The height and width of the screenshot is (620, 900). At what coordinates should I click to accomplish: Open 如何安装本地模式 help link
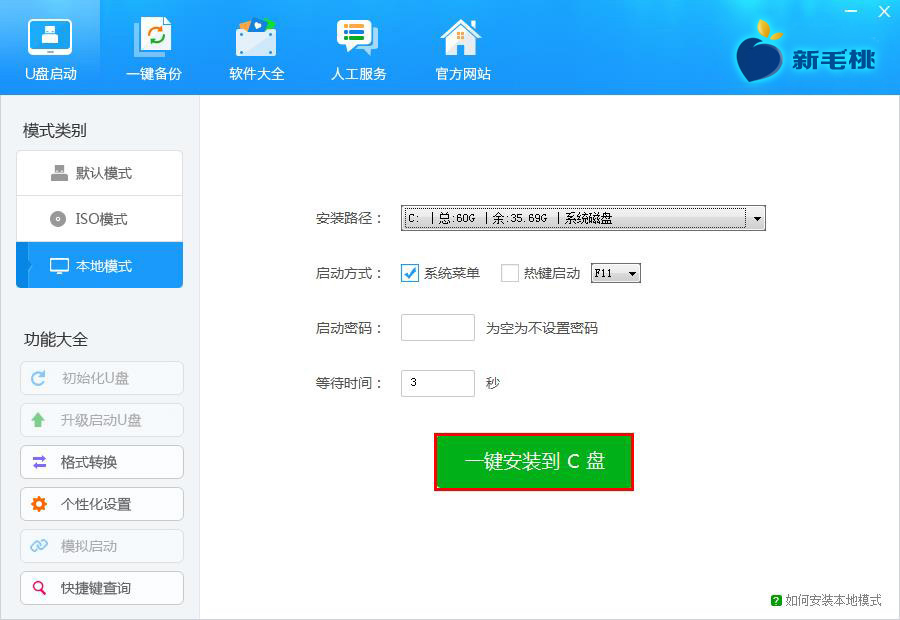click(833, 600)
